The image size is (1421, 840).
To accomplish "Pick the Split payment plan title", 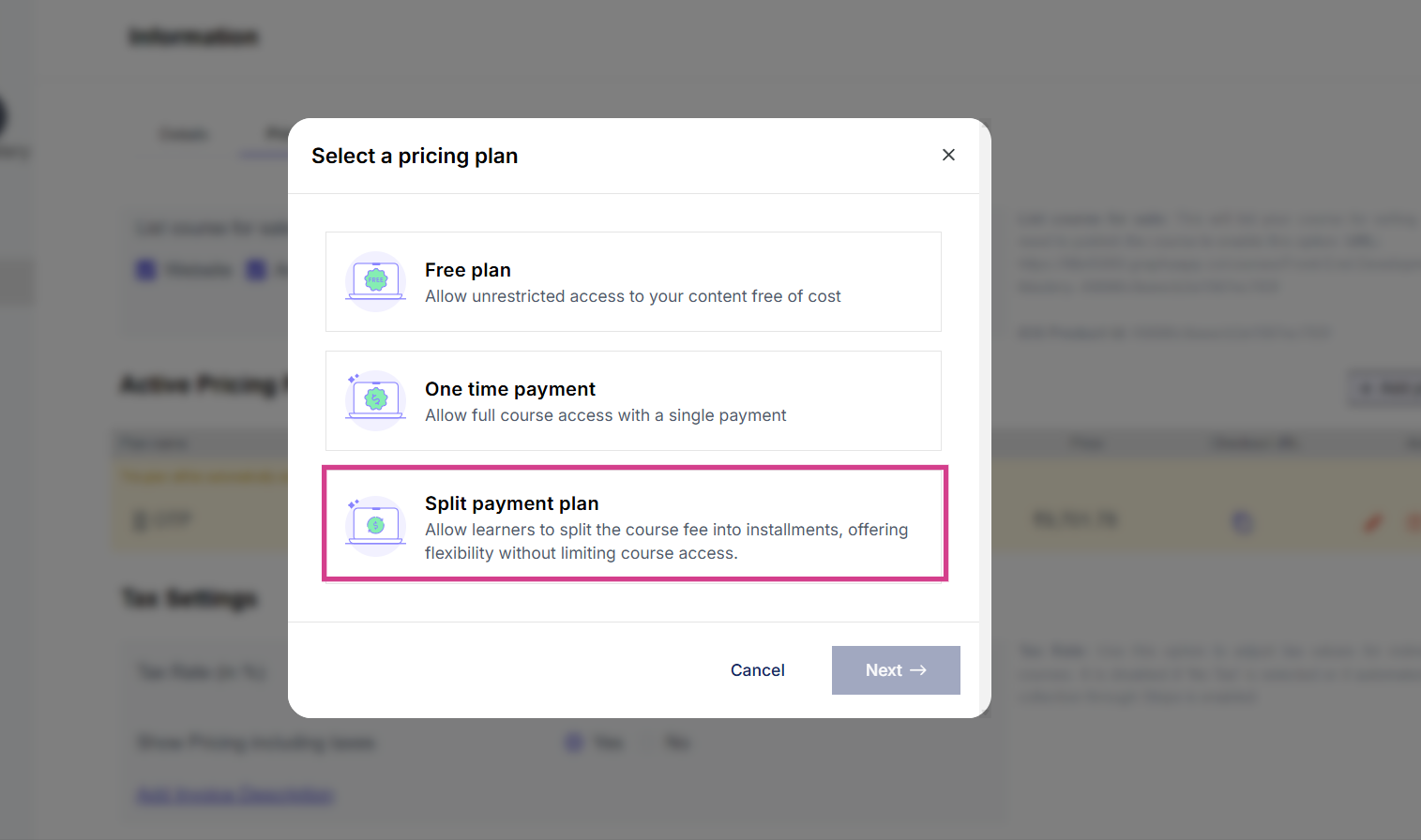I will [511, 503].
